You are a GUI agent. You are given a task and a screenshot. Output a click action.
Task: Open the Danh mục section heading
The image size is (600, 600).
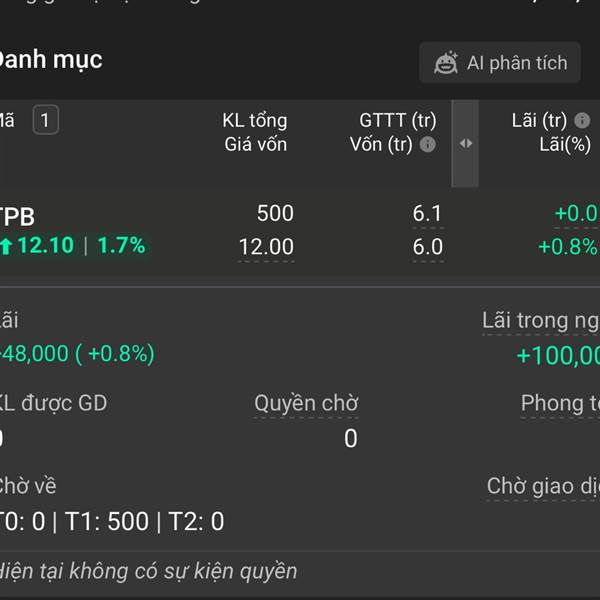tap(50, 60)
